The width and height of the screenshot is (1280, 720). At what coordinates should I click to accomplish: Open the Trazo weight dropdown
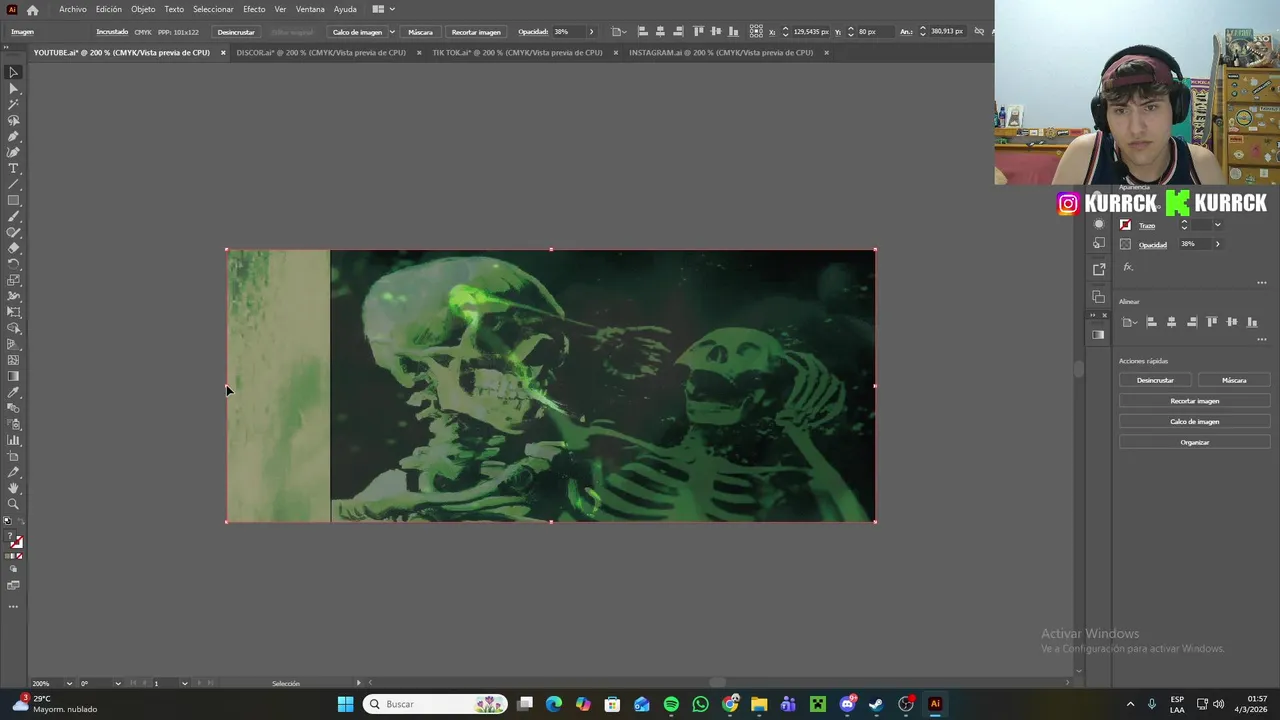[1217, 225]
